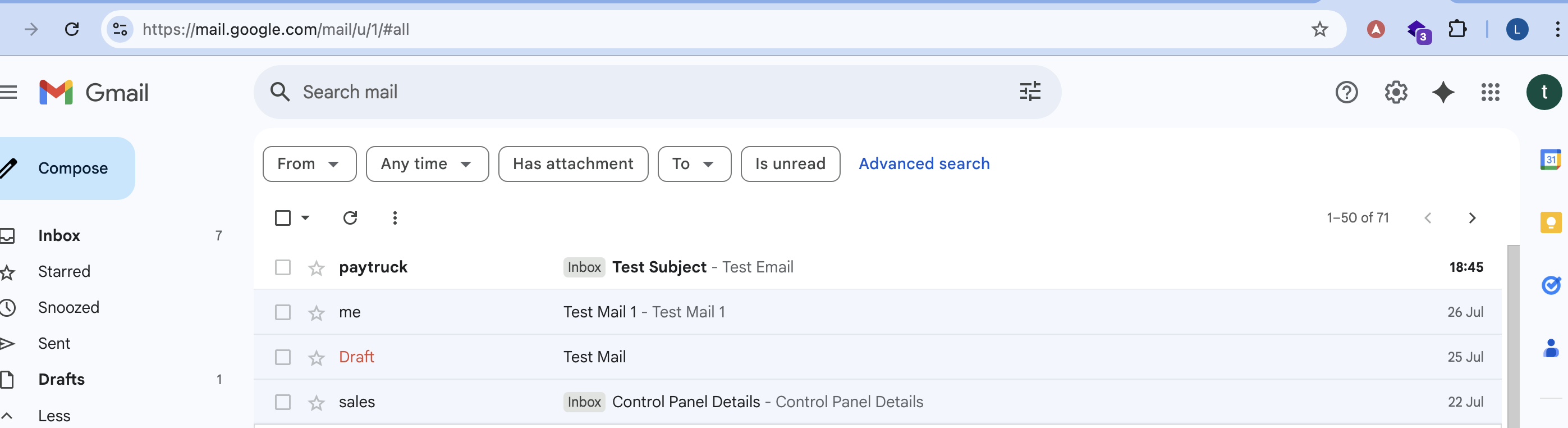
Task: Open the Sent folder
Action: pos(54,343)
